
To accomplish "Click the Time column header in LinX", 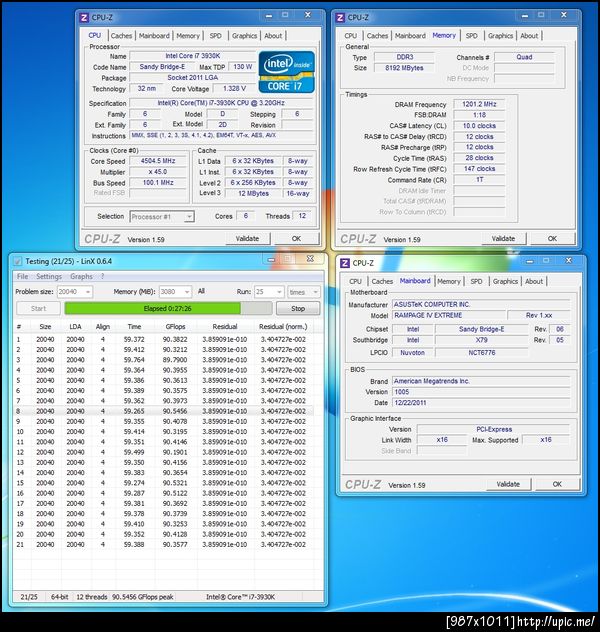I will [134, 327].
